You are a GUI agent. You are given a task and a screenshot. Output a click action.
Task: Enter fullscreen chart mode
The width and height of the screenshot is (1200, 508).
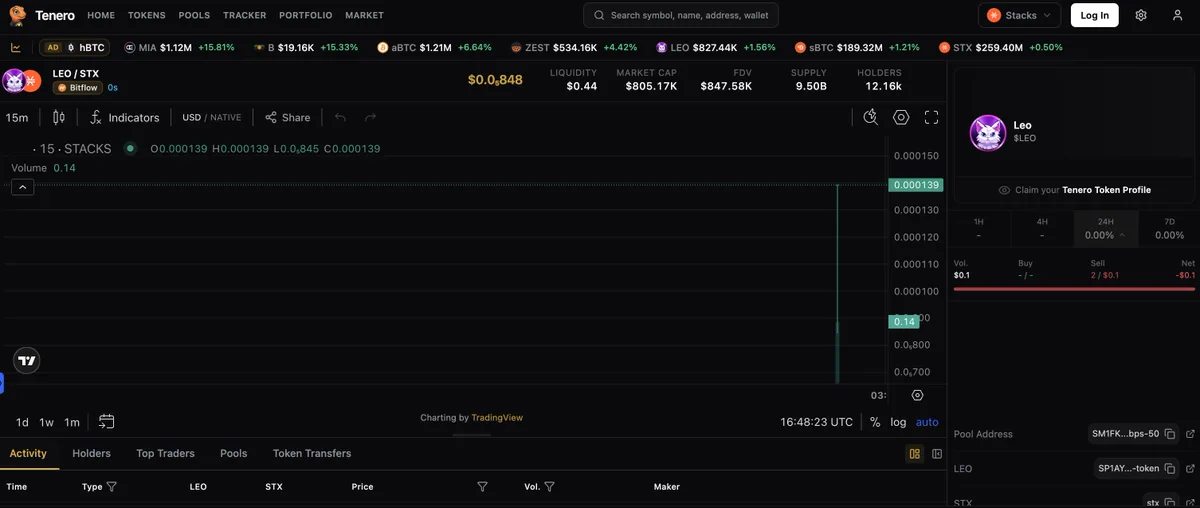click(x=931, y=117)
